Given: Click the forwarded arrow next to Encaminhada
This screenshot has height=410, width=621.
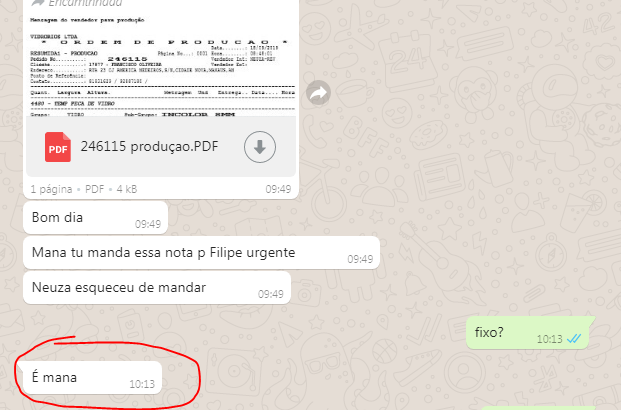Looking at the screenshot, I should click(x=38, y=3).
